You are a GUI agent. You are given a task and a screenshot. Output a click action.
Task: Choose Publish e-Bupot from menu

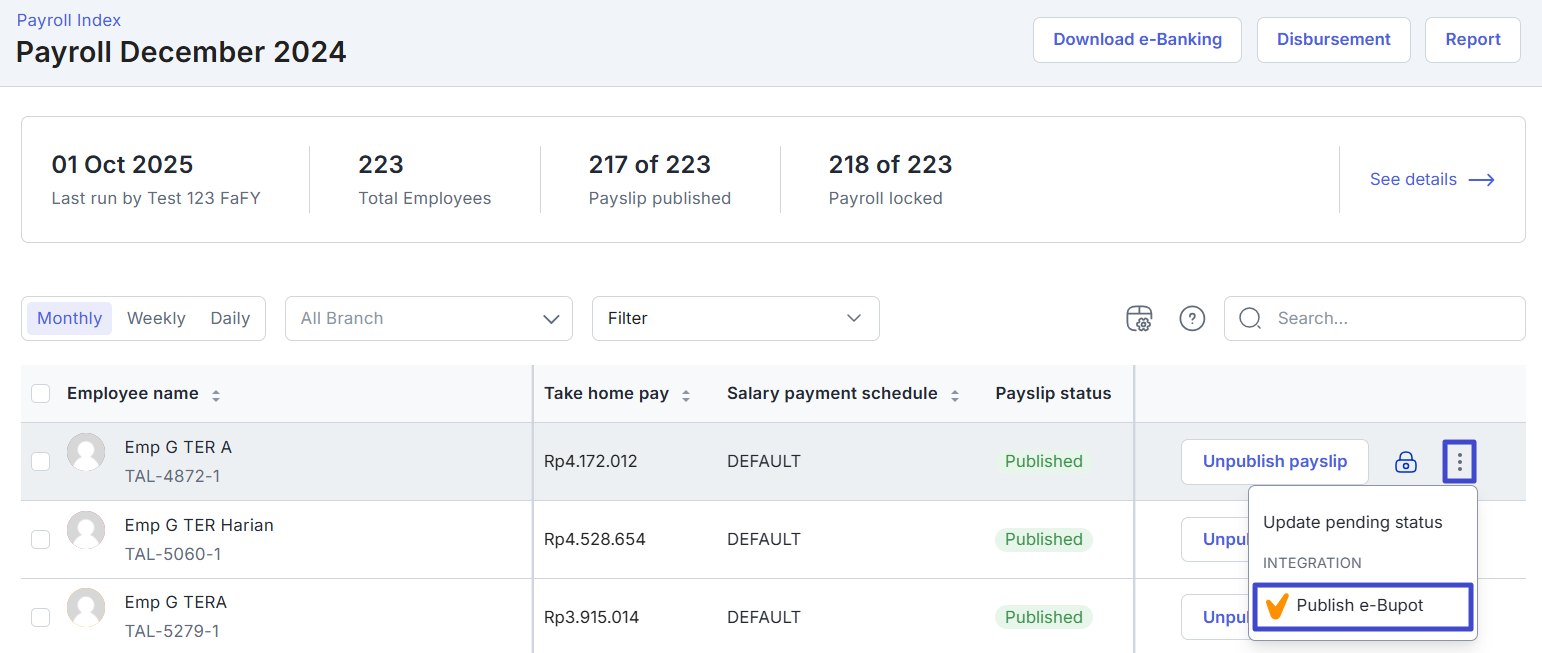1360,606
